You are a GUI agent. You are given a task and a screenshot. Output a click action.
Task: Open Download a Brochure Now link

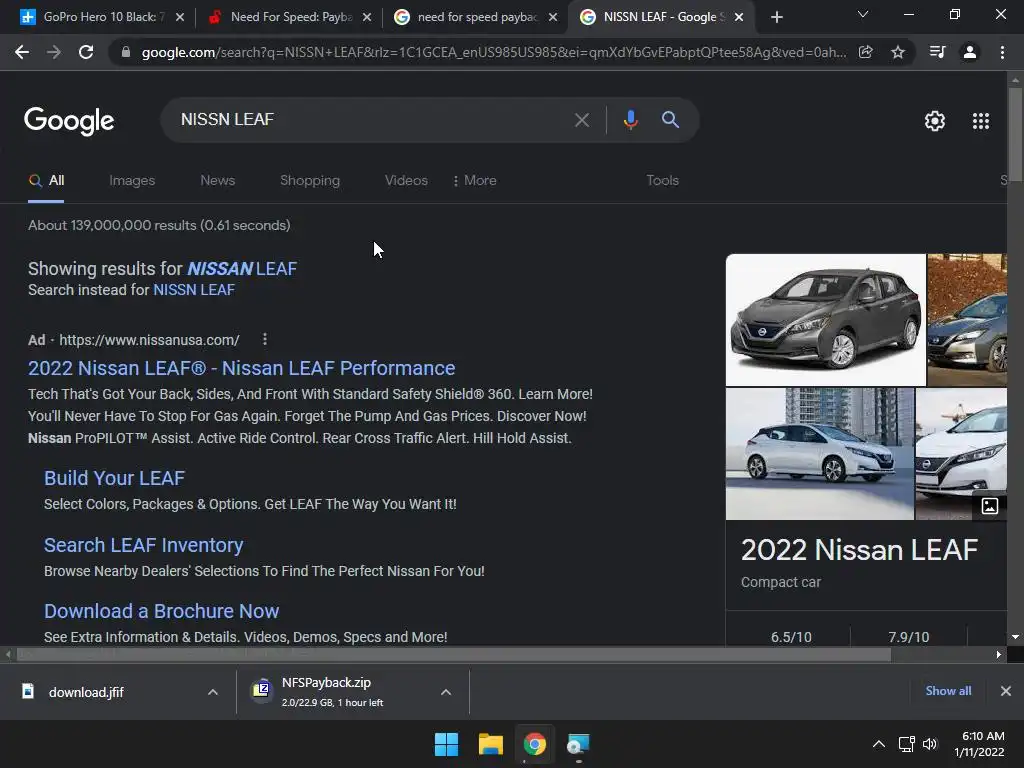click(x=161, y=611)
